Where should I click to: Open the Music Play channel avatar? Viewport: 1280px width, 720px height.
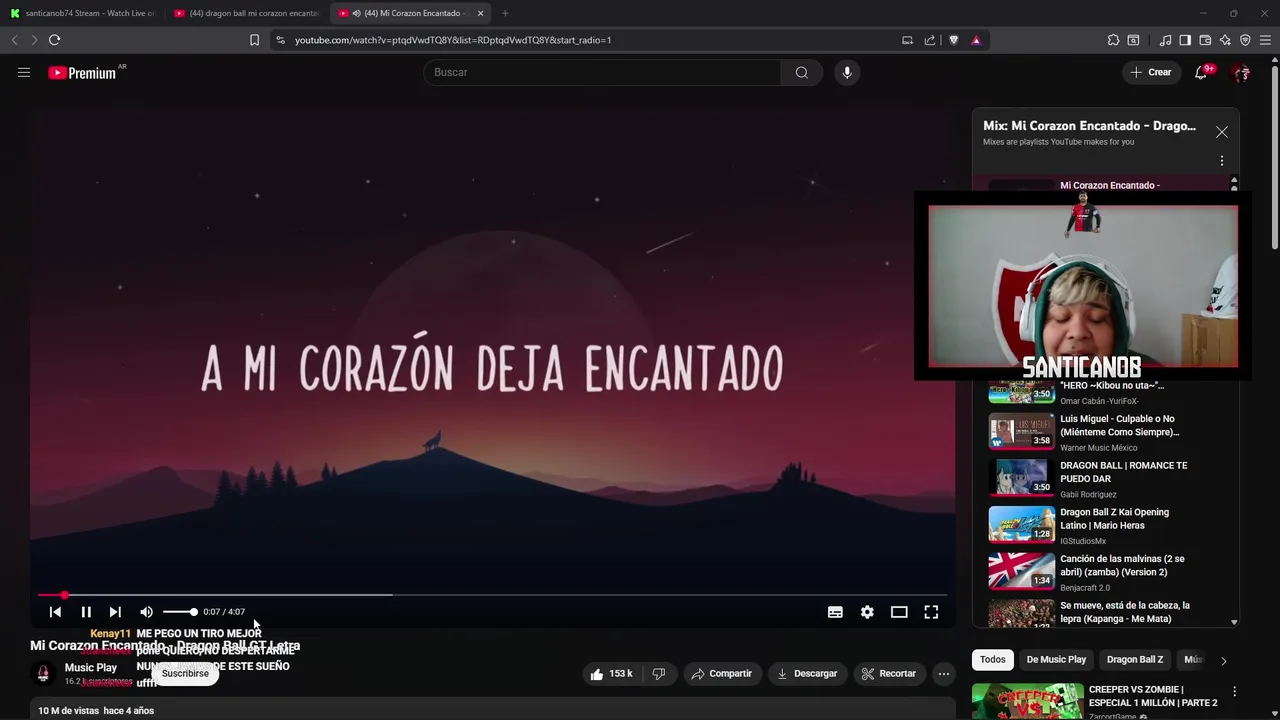pos(43,674)
